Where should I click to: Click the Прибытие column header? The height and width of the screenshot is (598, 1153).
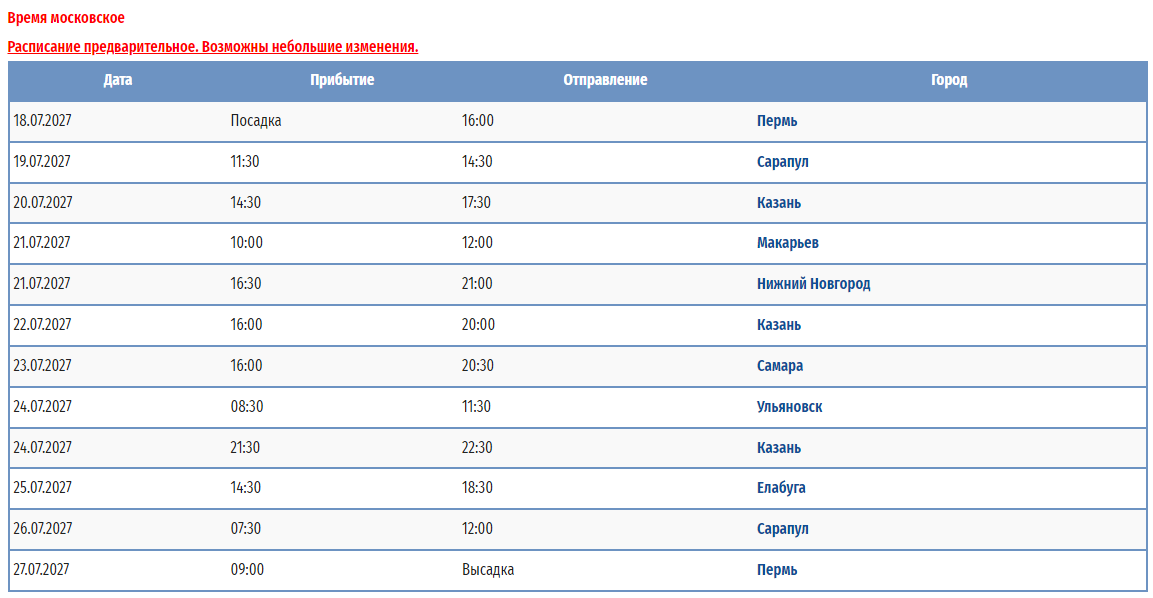(x=342, y=80)
